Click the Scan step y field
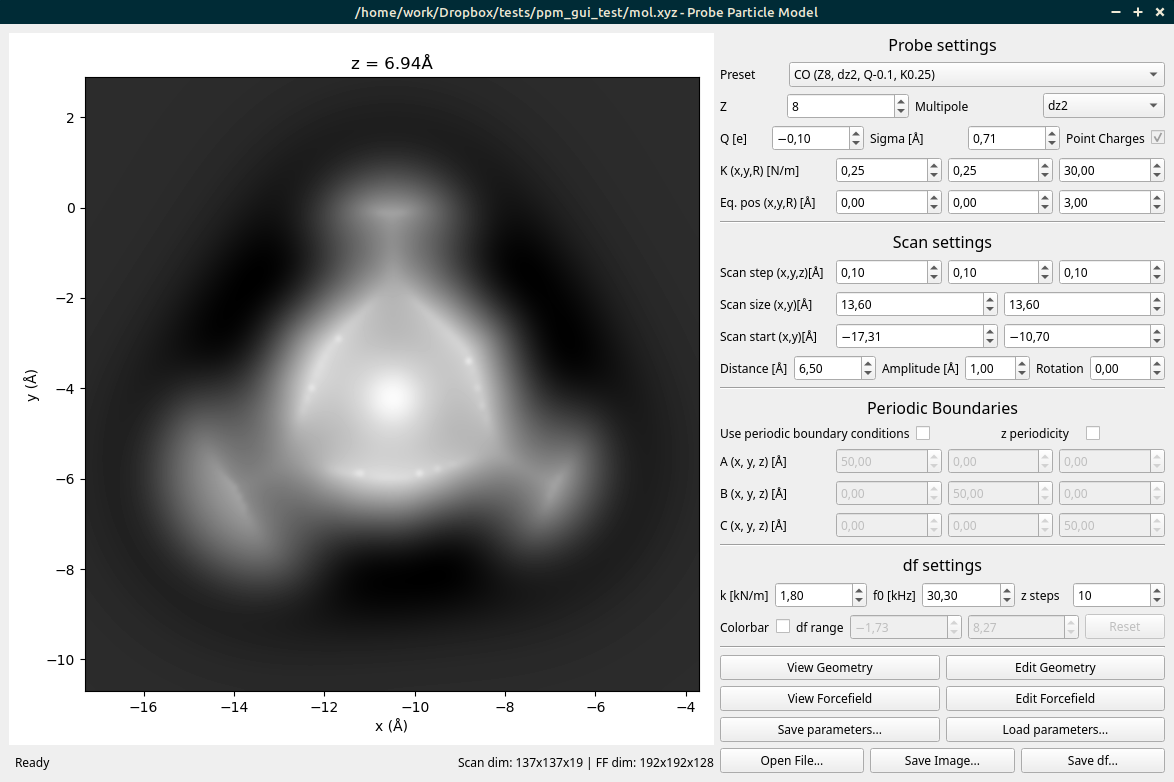Viewport: 1174px width, 782px height. 993,272
